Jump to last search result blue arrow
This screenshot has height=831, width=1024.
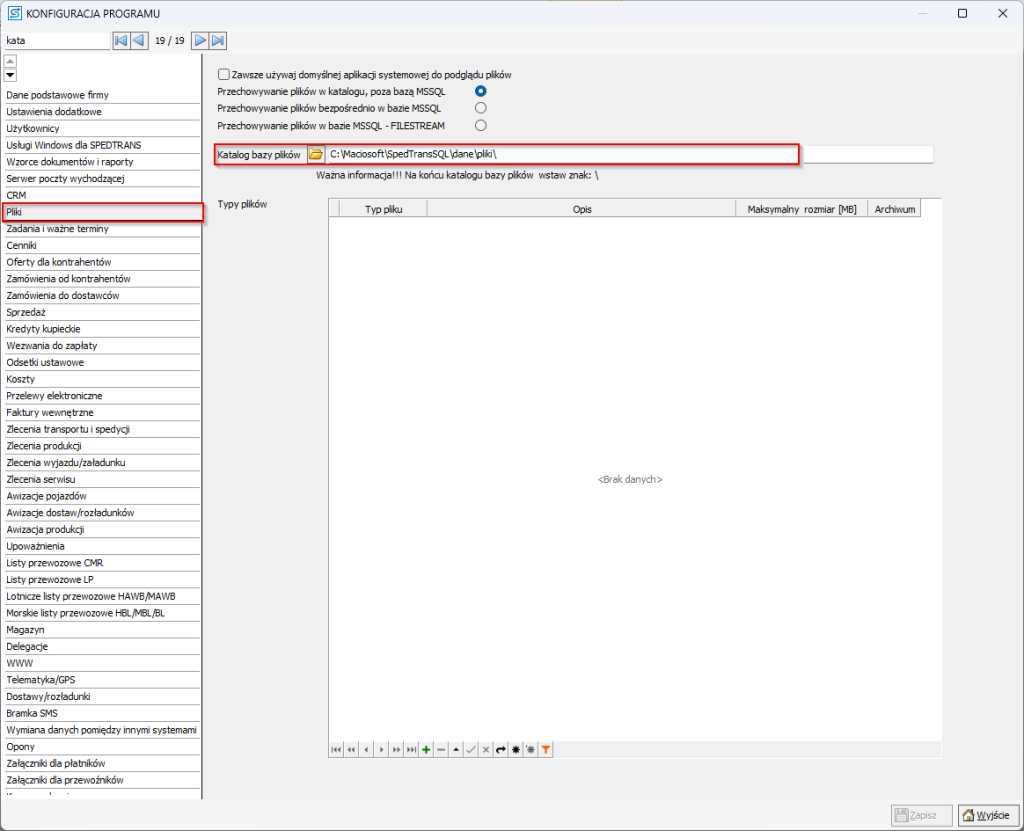pyautogui.click(x=218, y=41)
